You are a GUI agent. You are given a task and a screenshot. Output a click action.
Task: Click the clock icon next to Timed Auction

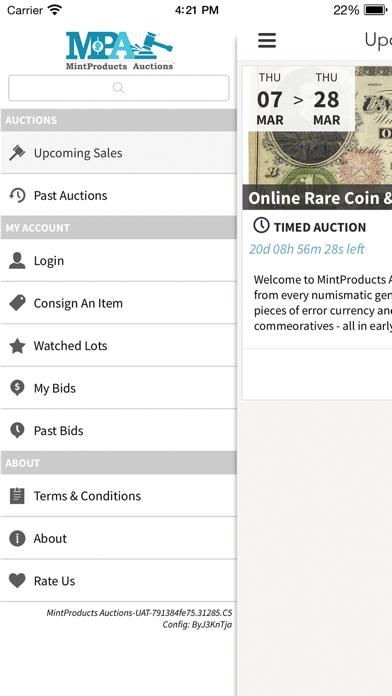[x=261, y=225]
